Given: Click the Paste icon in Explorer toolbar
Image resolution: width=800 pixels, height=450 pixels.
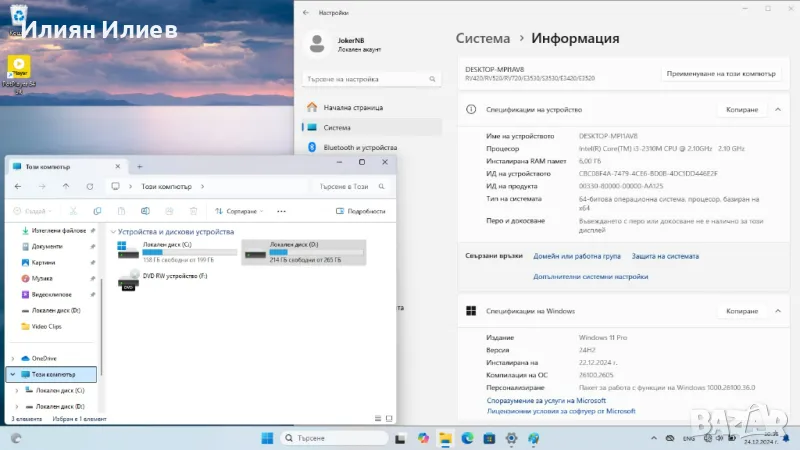Looking at the screenshot, I should tap(121, 211).
